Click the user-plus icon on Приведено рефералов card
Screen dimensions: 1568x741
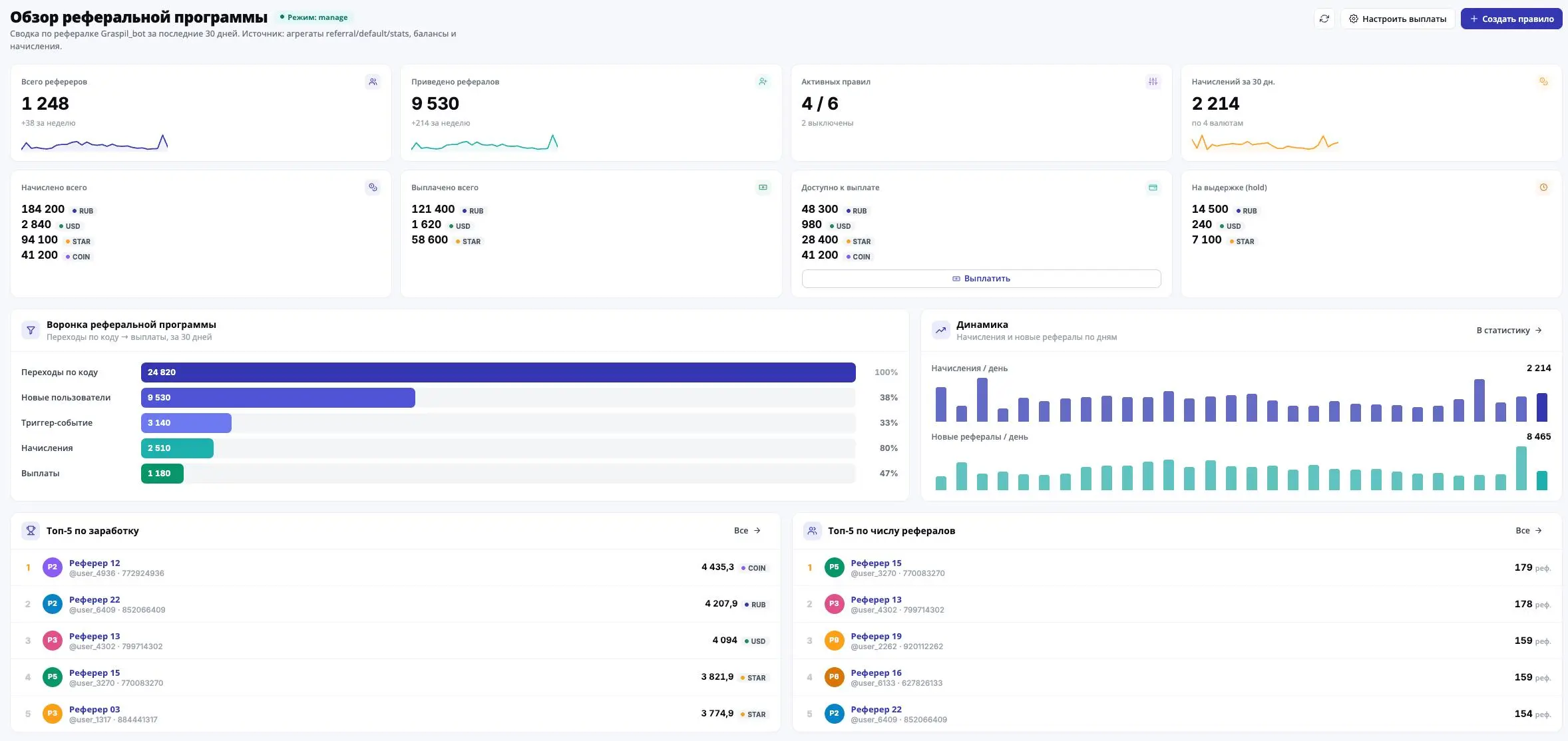point(763,82)
